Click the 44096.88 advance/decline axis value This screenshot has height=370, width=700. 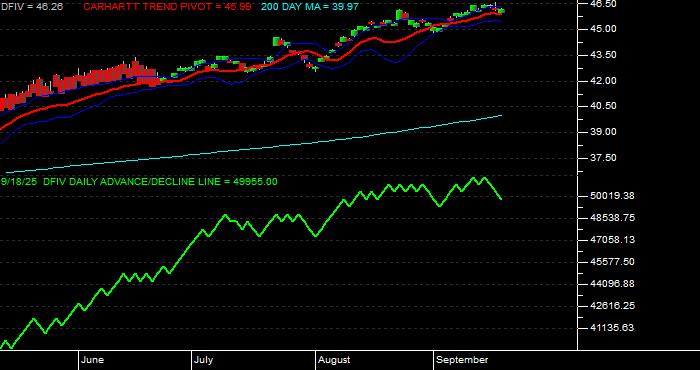(612, 284)
